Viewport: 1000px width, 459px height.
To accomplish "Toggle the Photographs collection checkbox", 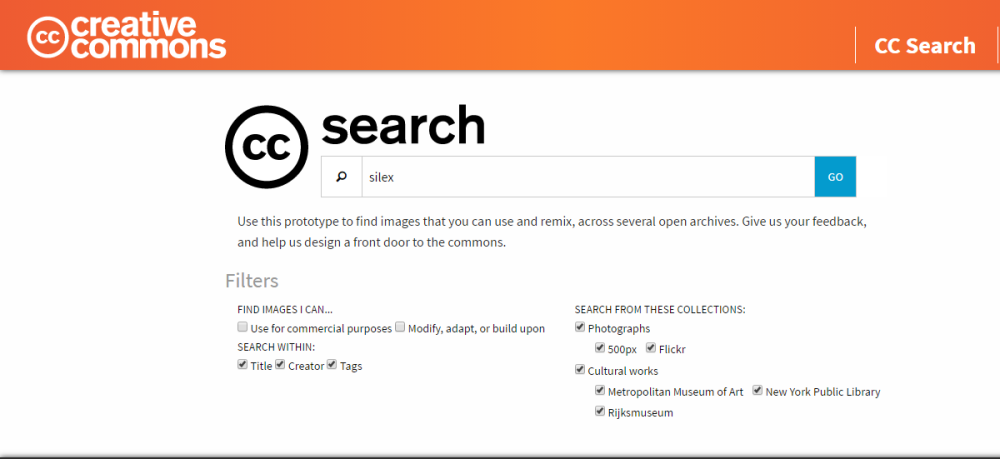I will [x=580, y=327].
